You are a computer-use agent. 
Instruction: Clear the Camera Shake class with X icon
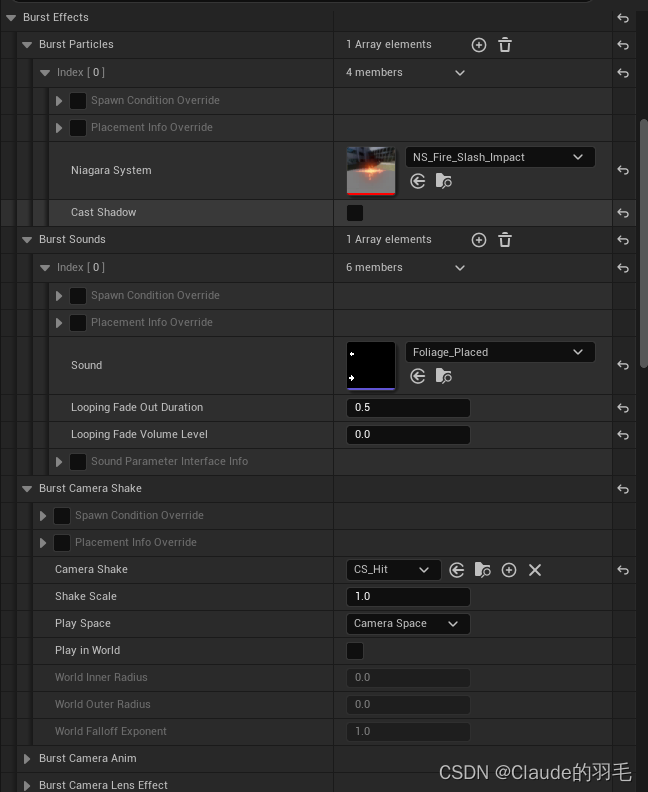(535, 570)
